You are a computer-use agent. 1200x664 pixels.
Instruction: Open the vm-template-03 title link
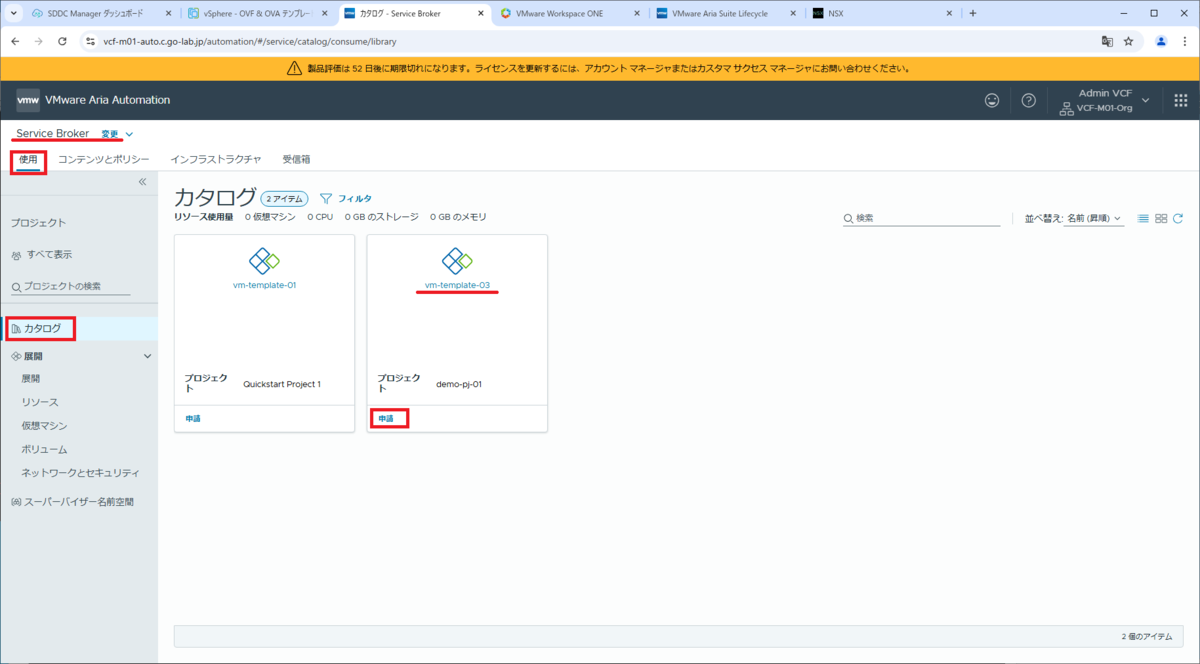pyautogui.click(x=457, y=285)
